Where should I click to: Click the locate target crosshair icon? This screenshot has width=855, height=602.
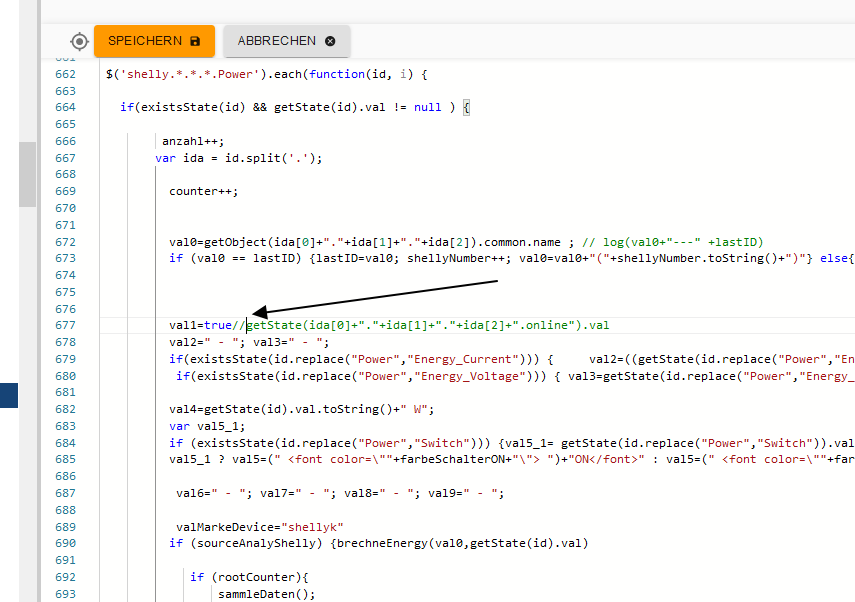click(x=80, y=41)
